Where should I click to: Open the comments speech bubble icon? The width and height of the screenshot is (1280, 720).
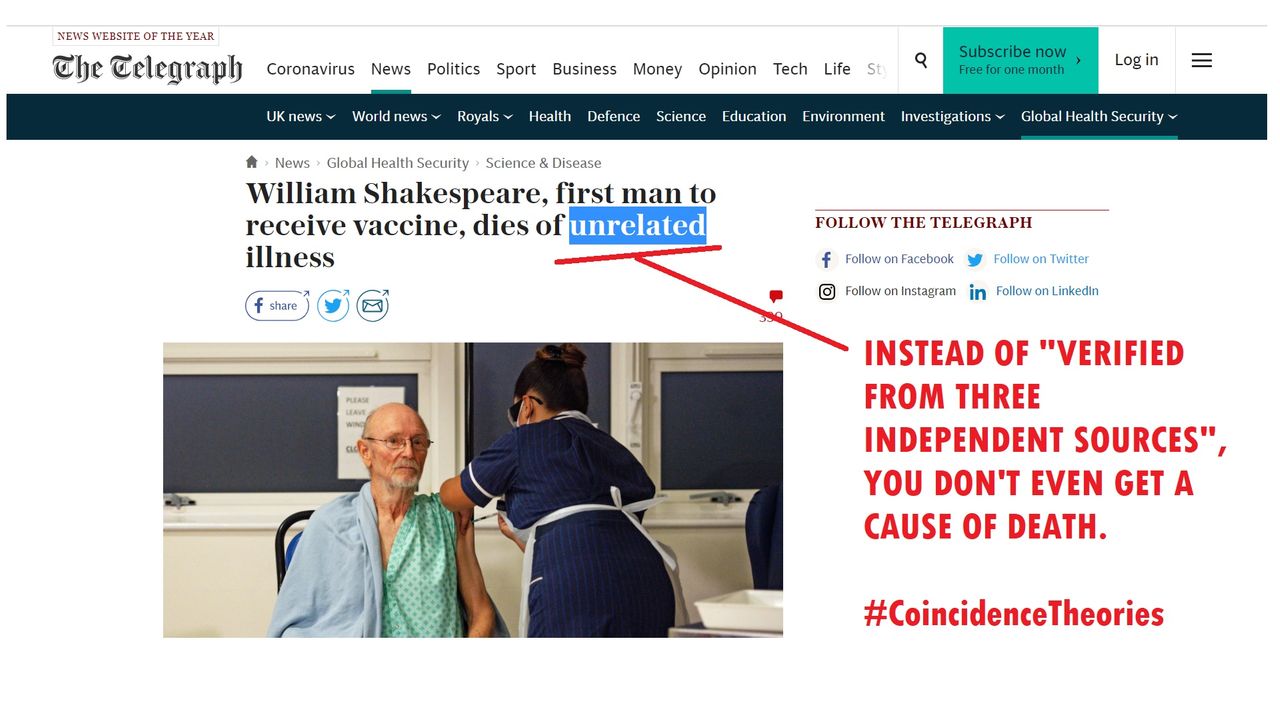(775, 296)
